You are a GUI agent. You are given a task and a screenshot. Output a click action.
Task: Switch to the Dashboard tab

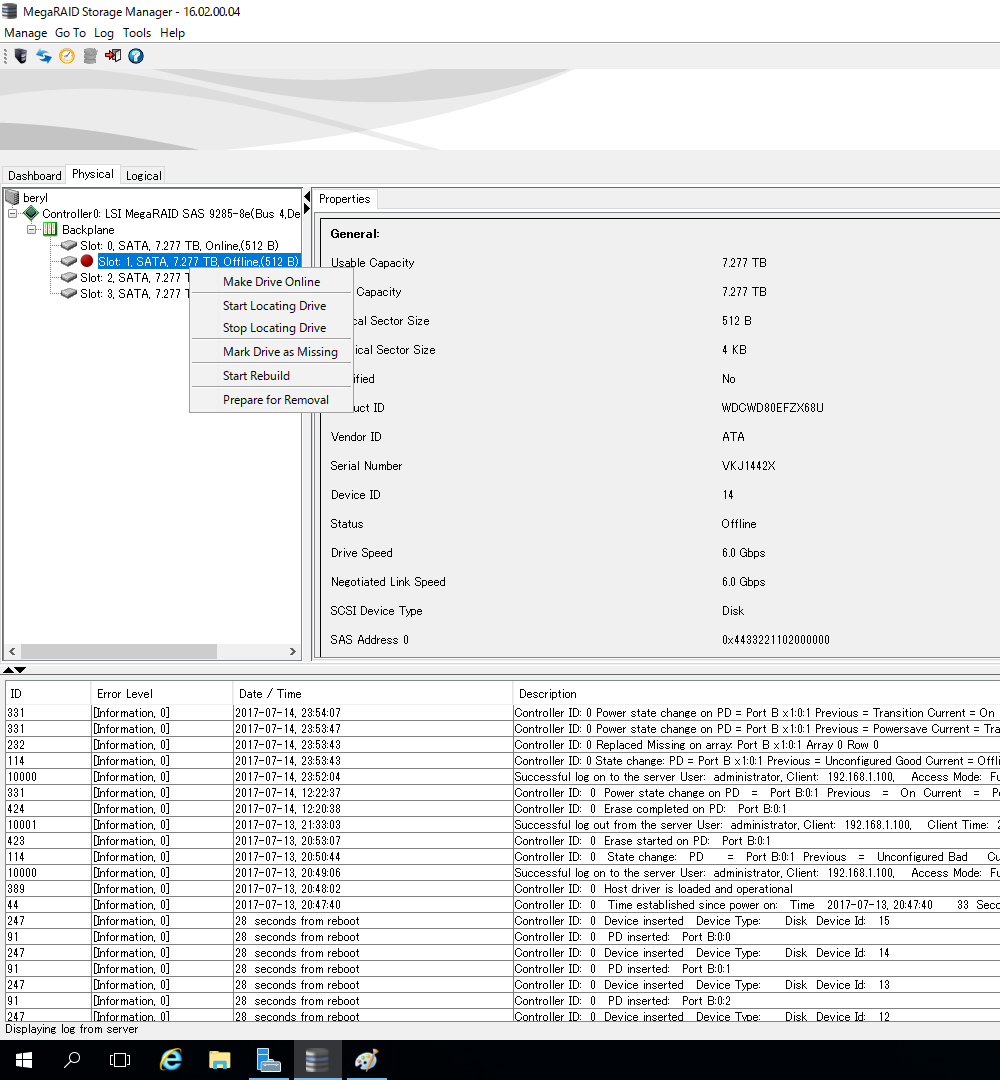pos(34,175)
